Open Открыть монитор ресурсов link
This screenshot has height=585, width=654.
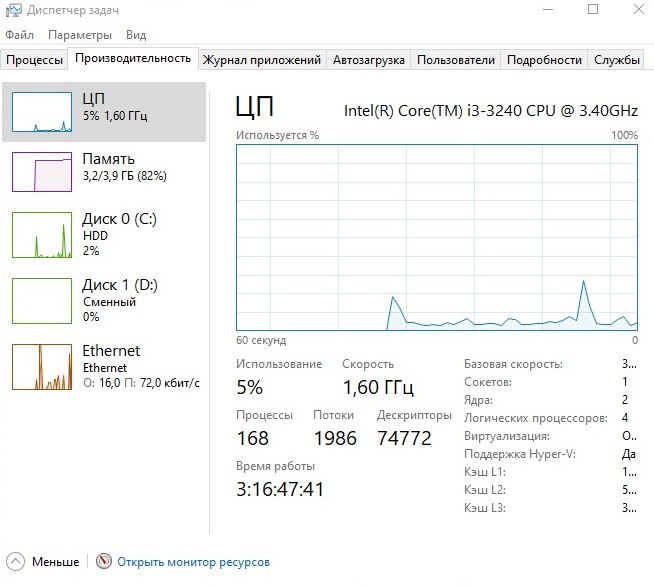[x=194, y=562]
